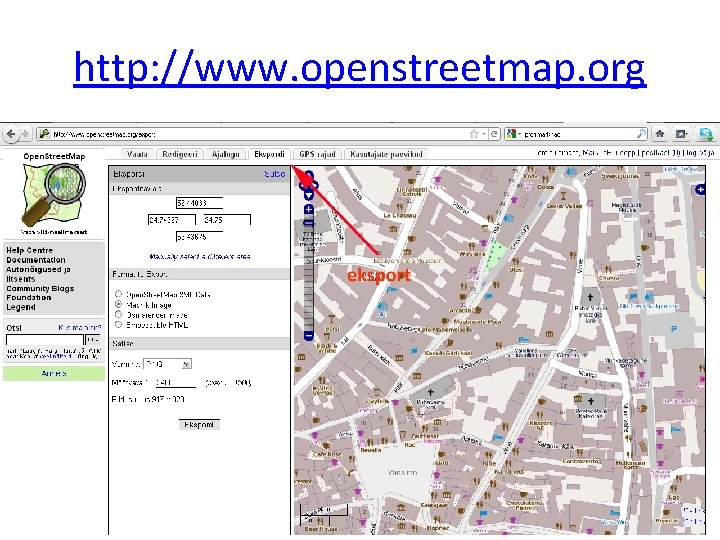
Task: Open the Community Blogs link
Action: [x=40, y=288]
